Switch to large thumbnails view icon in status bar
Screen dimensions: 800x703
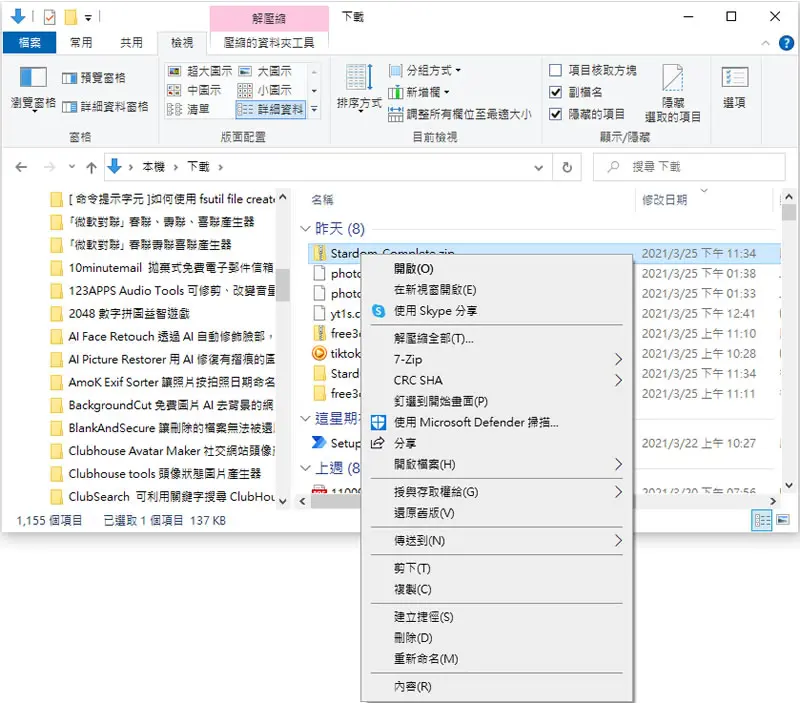(x=783, y=520)
